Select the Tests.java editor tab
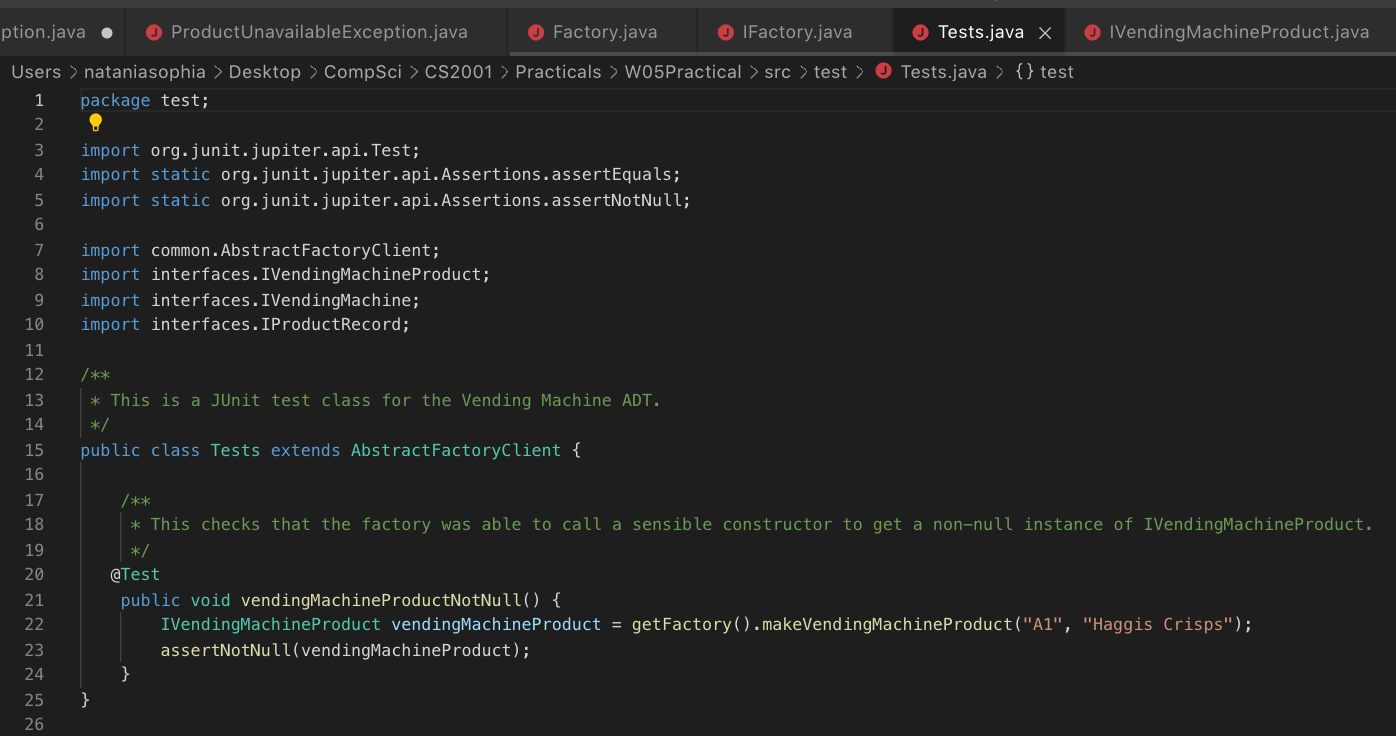The height and width of the screenshot is (736, 1396). tap(980, 33)
